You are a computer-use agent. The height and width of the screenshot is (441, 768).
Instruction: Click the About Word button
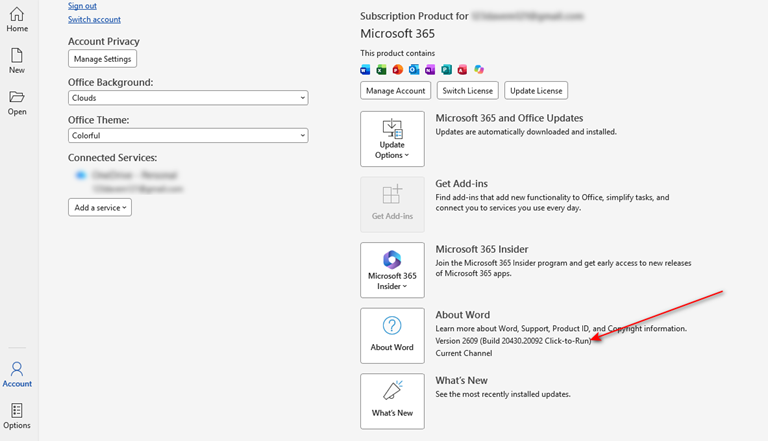tap(392, 336)
